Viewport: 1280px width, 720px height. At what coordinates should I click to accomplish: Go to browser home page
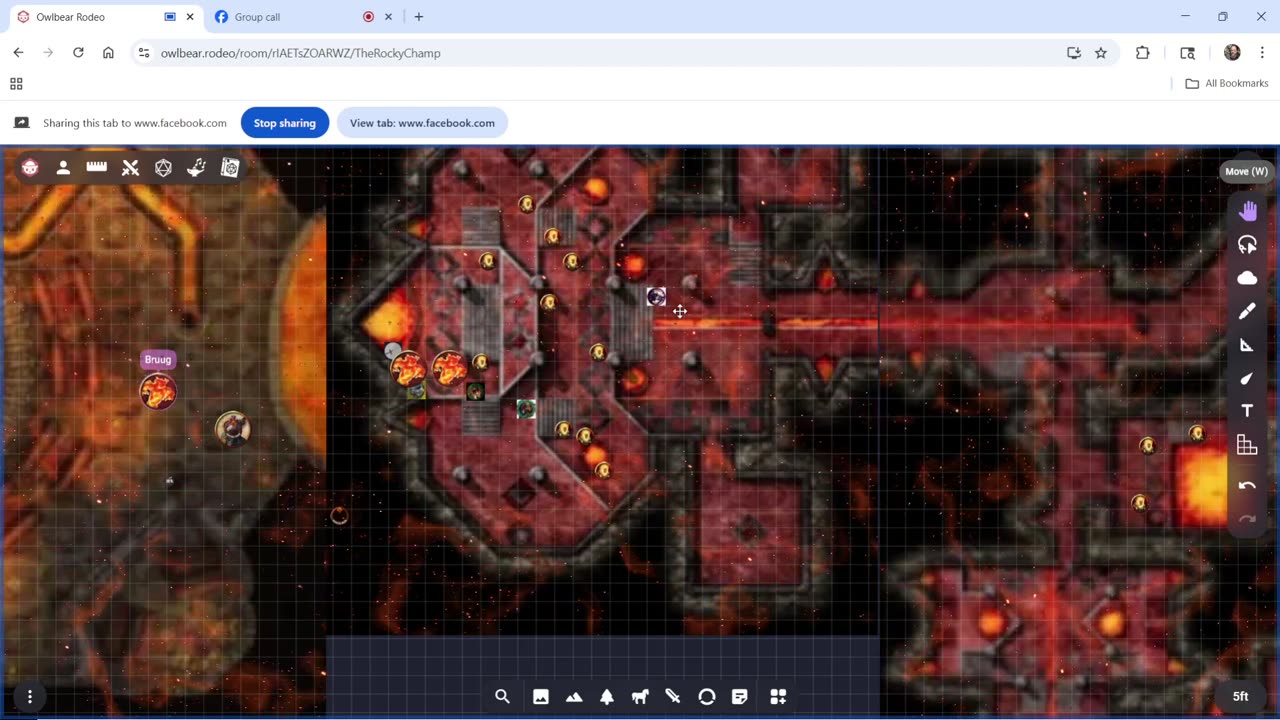pyautogui.click(x=108, y=53)
